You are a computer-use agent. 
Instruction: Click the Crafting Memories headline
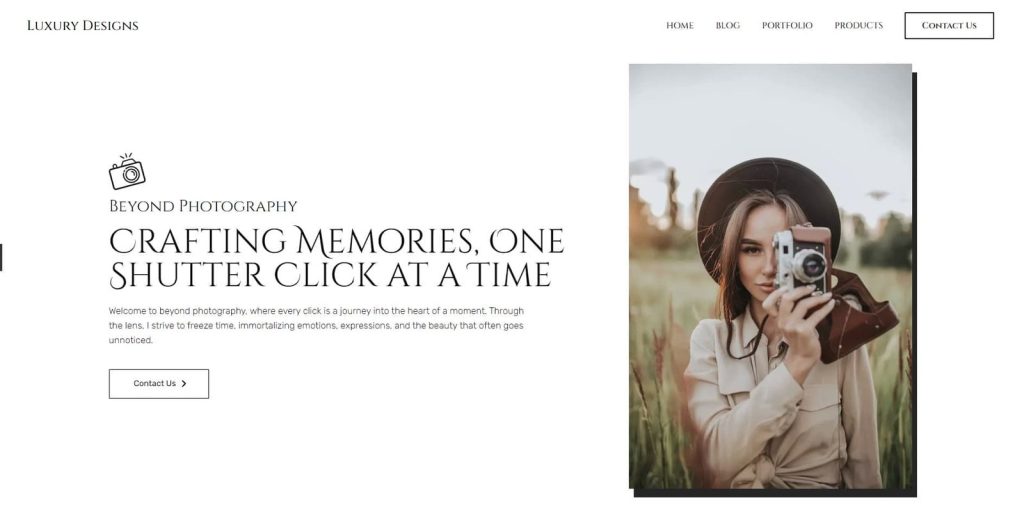click(x=336, y=257)
